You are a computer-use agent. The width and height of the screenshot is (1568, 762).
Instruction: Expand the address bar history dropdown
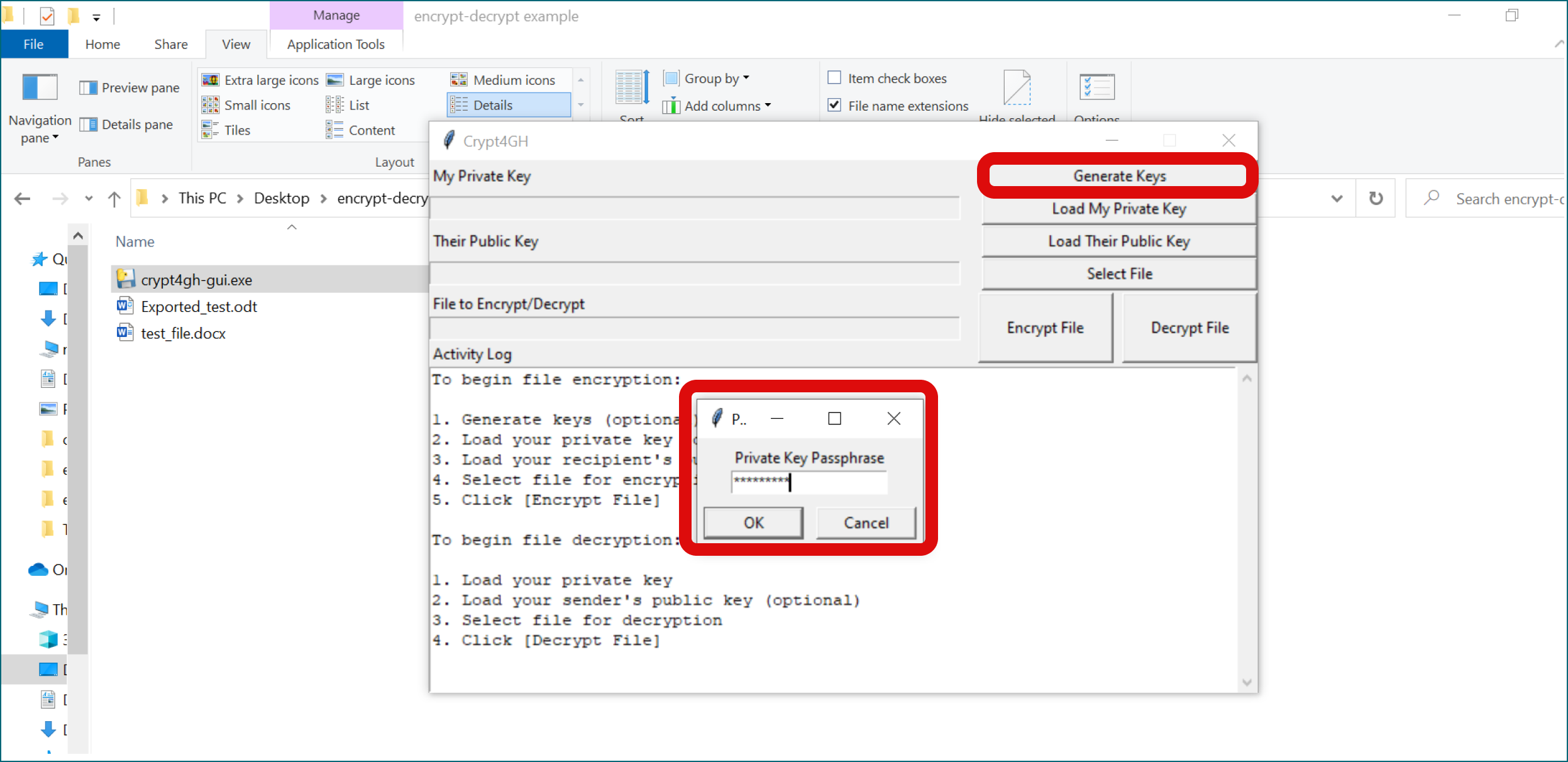(x=1337, y=199)
